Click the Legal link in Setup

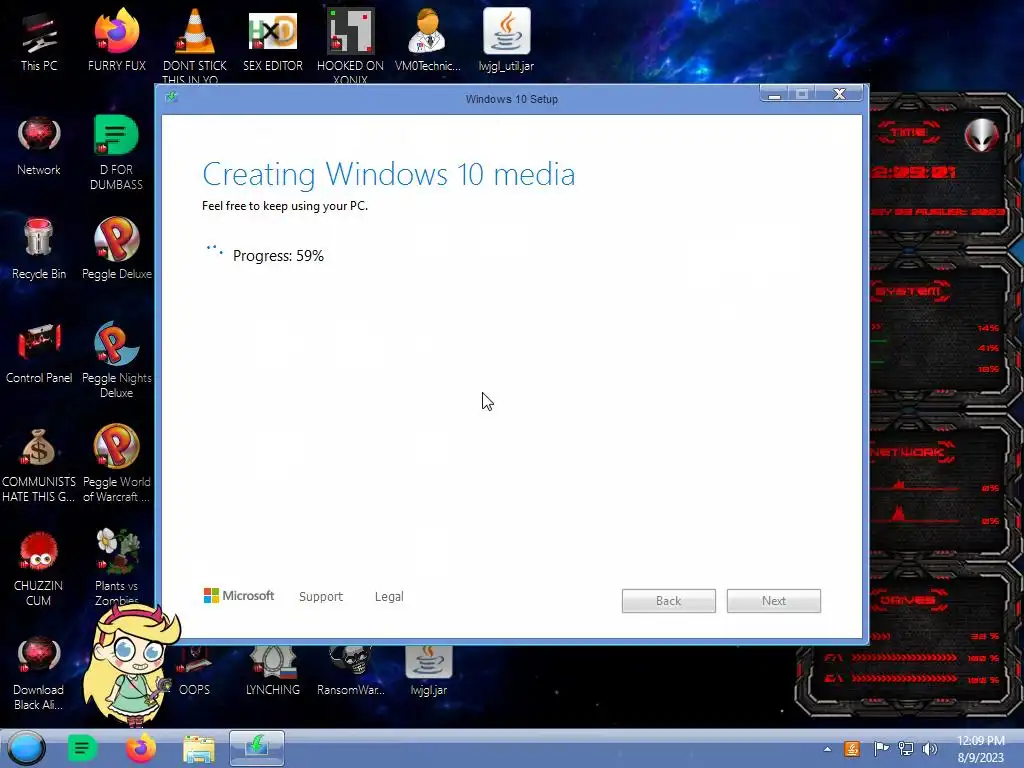pos(389,596)
